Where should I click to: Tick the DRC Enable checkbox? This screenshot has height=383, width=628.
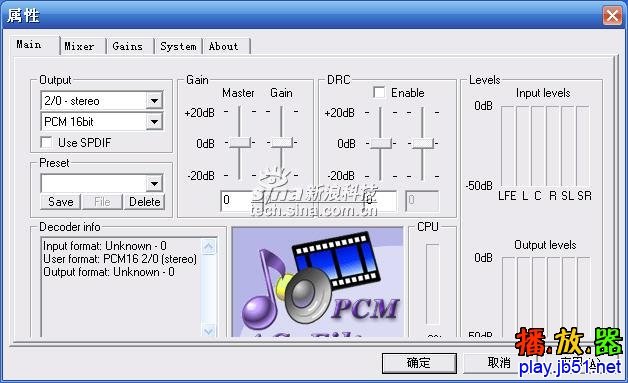tap(379, 93)
